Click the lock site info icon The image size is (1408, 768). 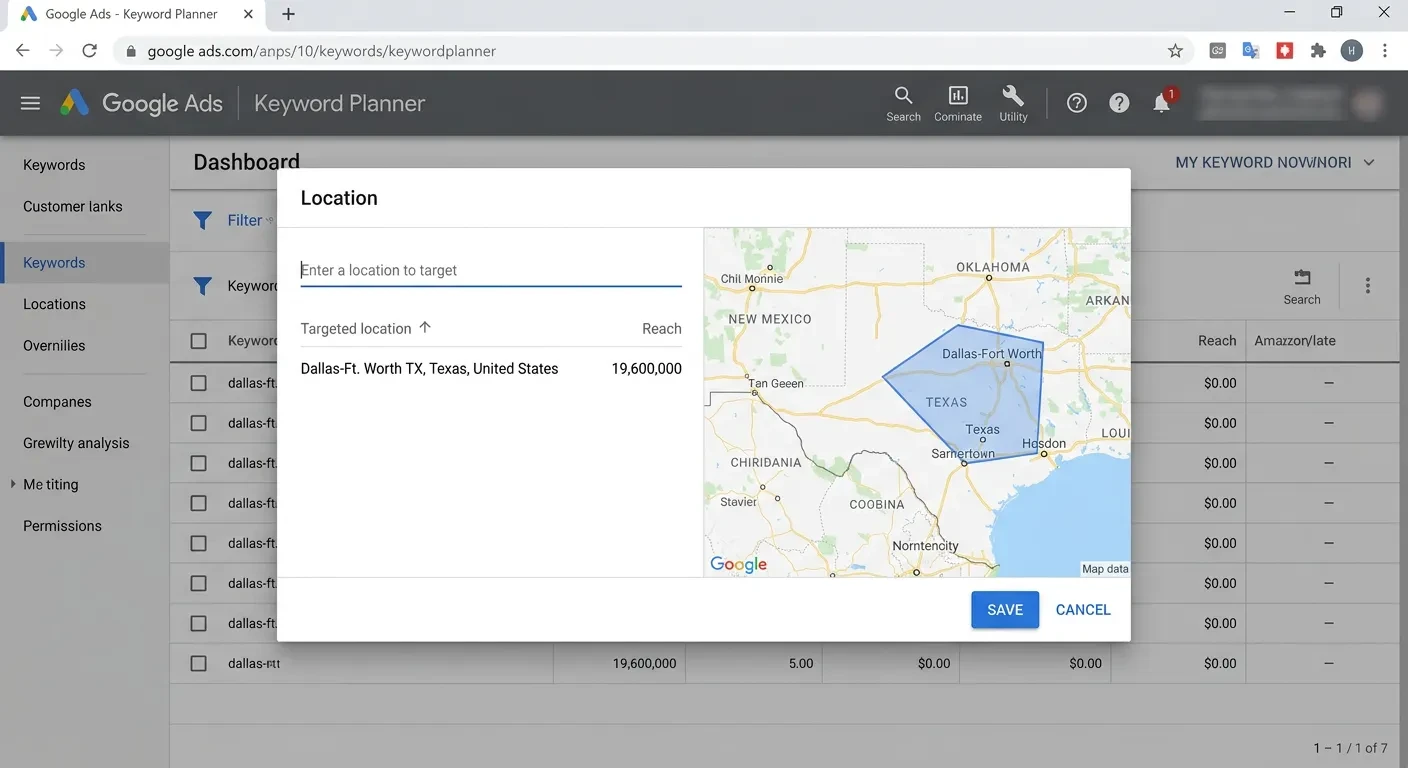(x=131, y=51)
